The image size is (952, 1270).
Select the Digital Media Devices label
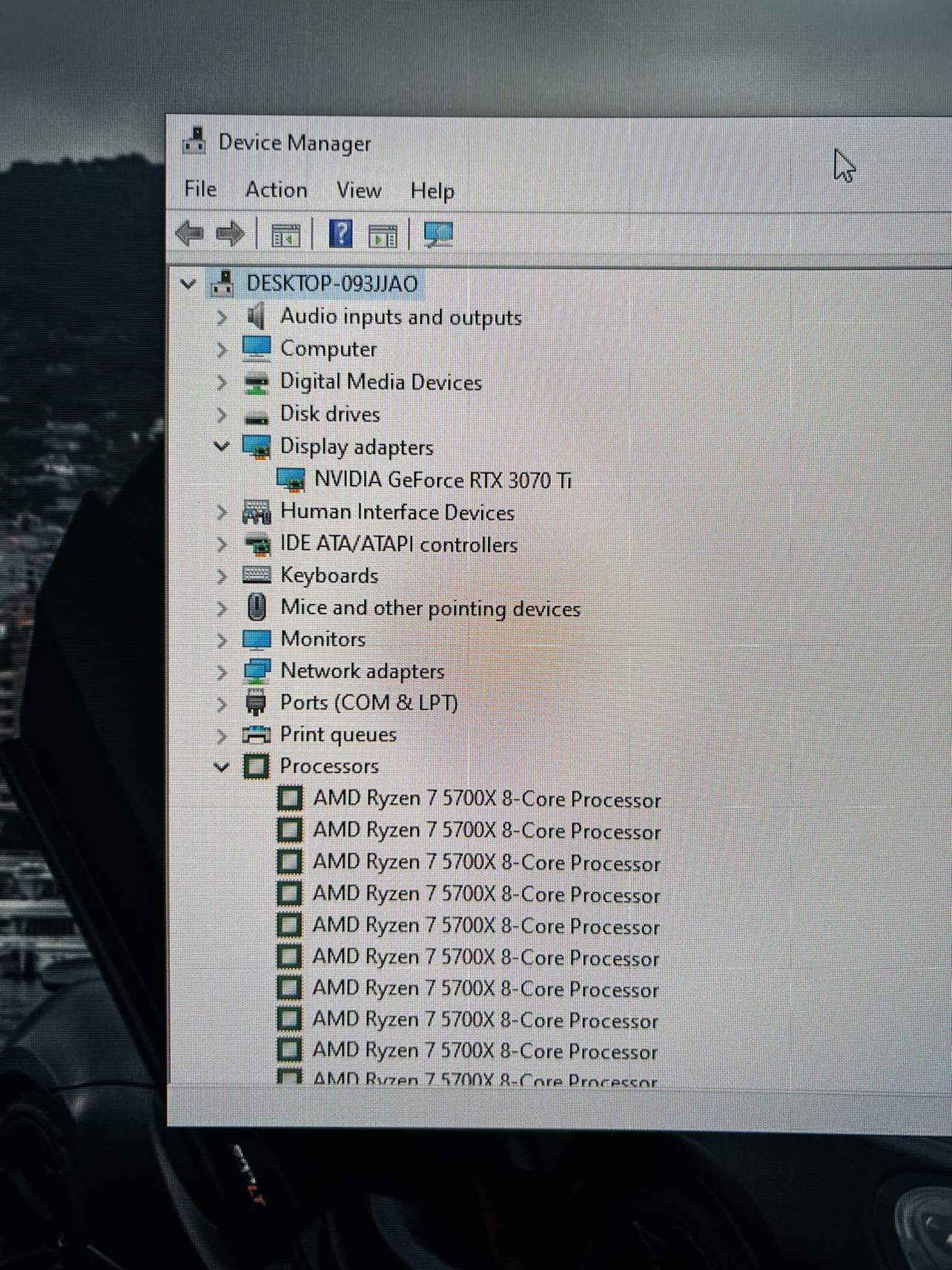coord(381,382)
